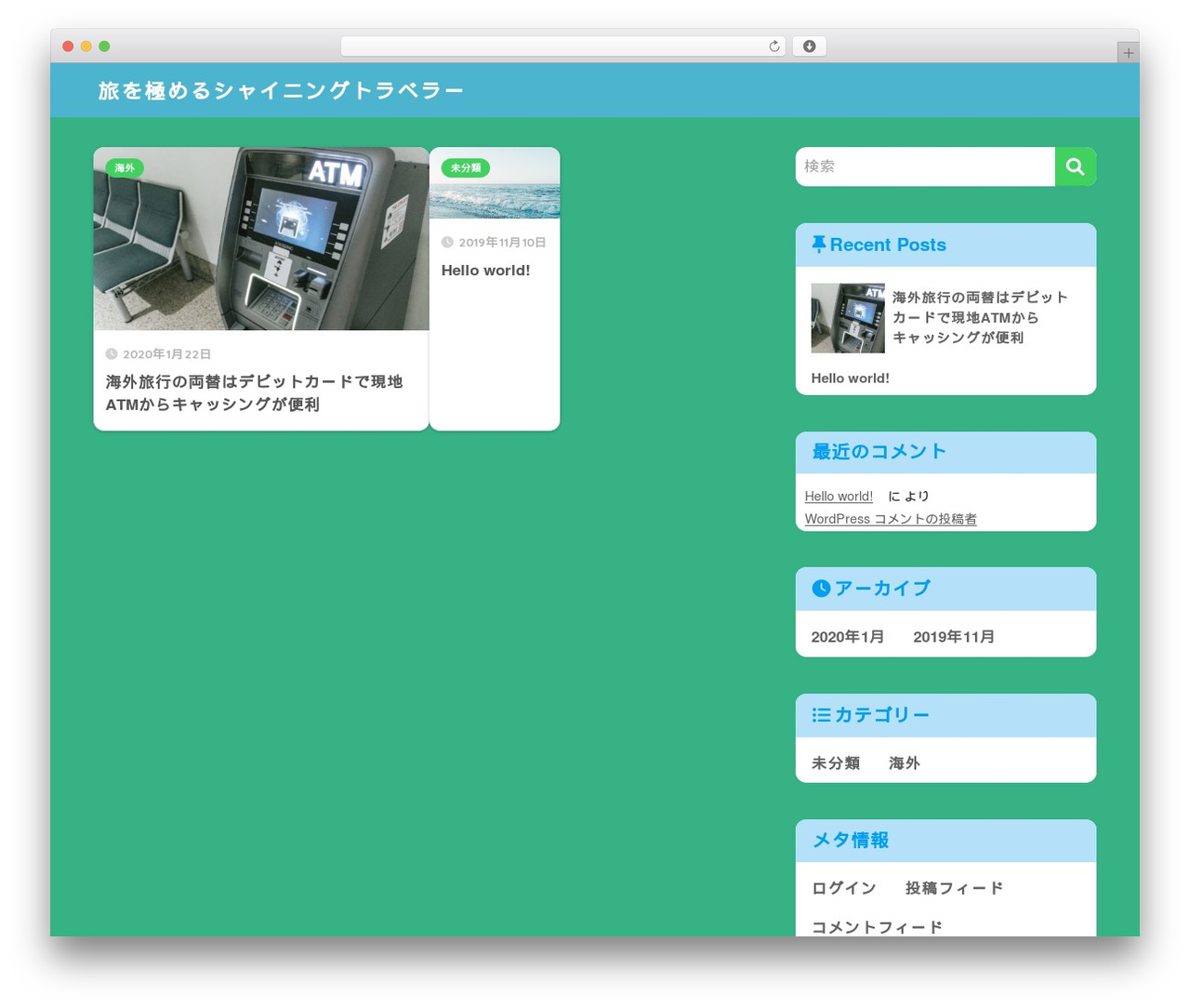
Task: Click the browser address bar
Action: [x=563, y=46]
